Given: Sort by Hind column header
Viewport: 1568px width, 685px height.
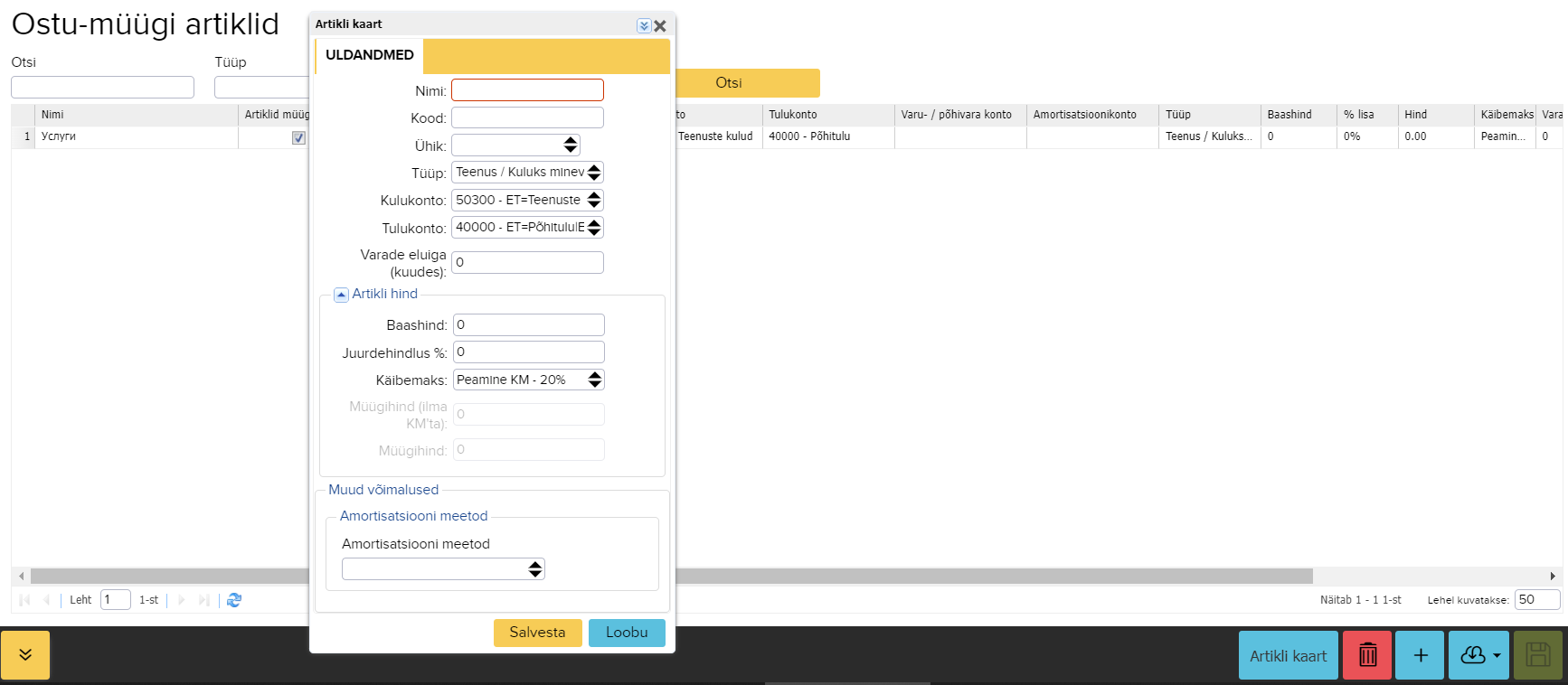Looking at the screenshot, I should point(1436,115).
